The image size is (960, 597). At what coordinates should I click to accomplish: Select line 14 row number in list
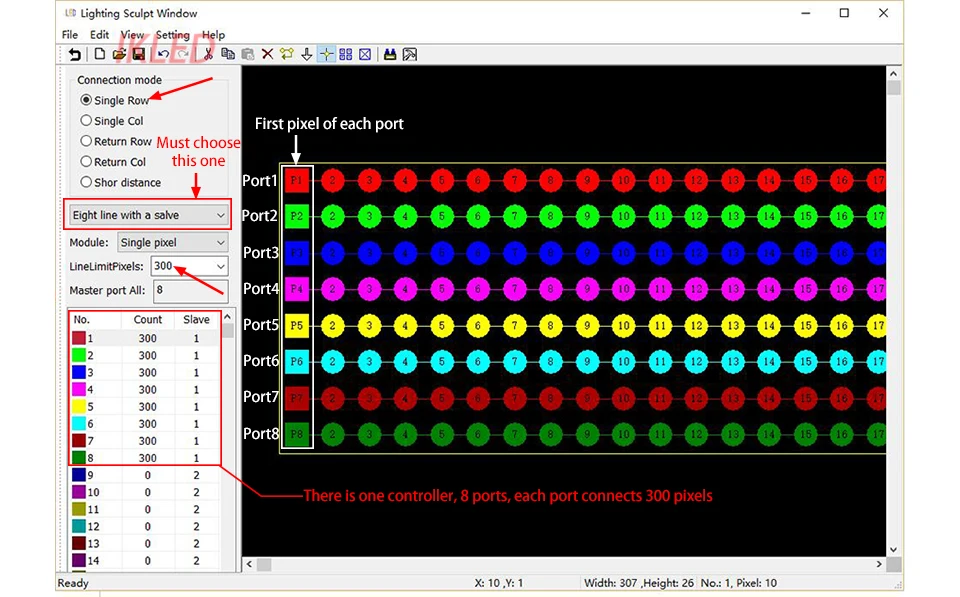tap(93, 560)
